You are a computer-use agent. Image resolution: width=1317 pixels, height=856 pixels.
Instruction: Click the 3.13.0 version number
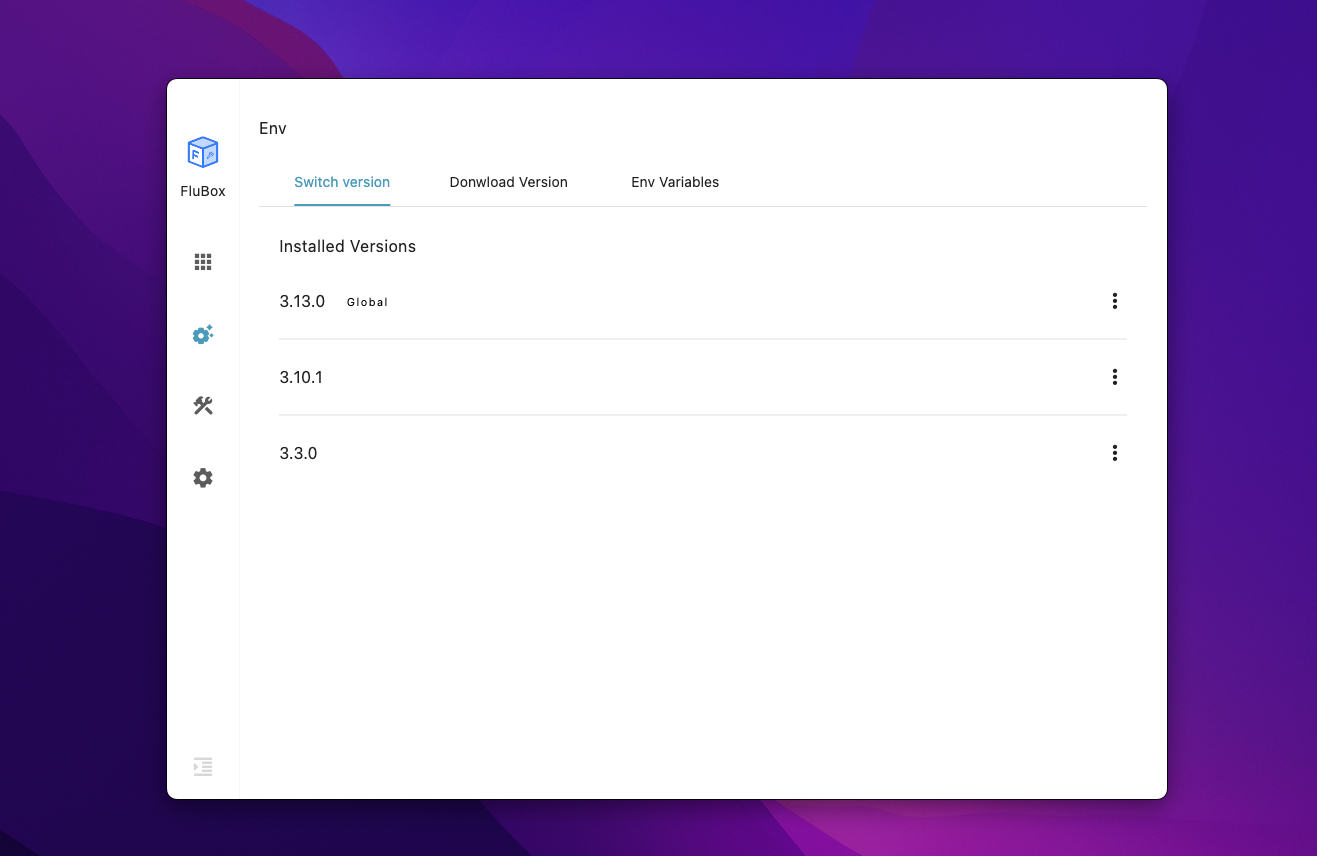click(302, 300)
